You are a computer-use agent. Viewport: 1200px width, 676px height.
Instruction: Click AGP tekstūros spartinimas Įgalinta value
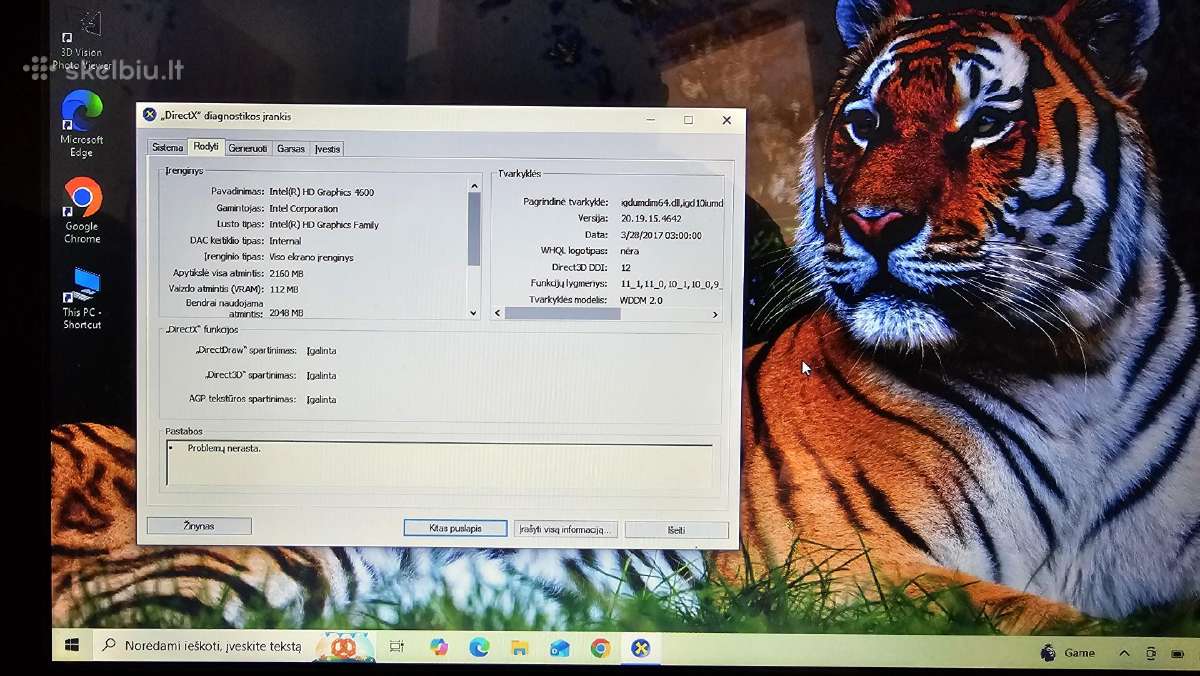click(321, 399)
